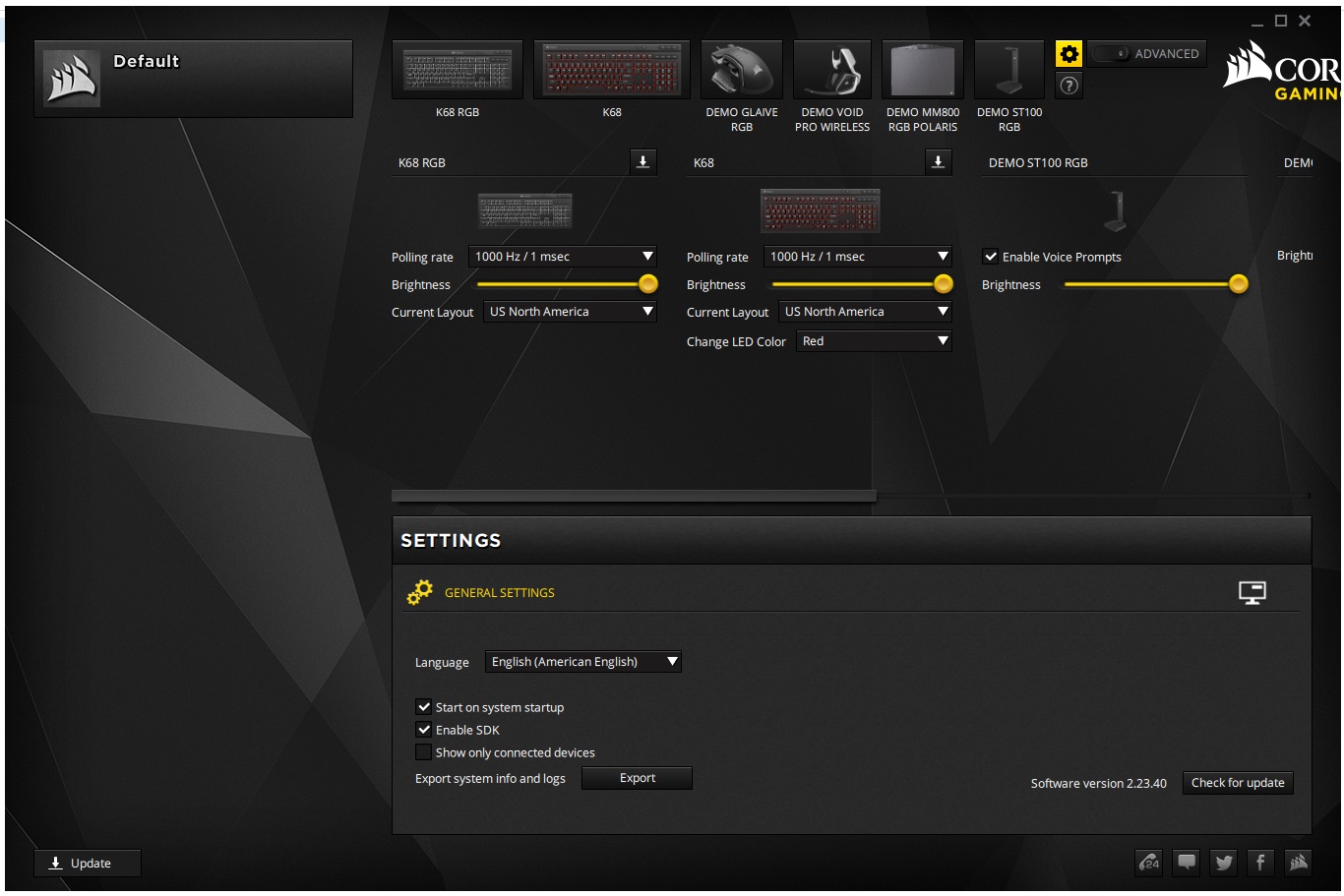Open the Change LED Color dropdown

(x=874, y=341)
